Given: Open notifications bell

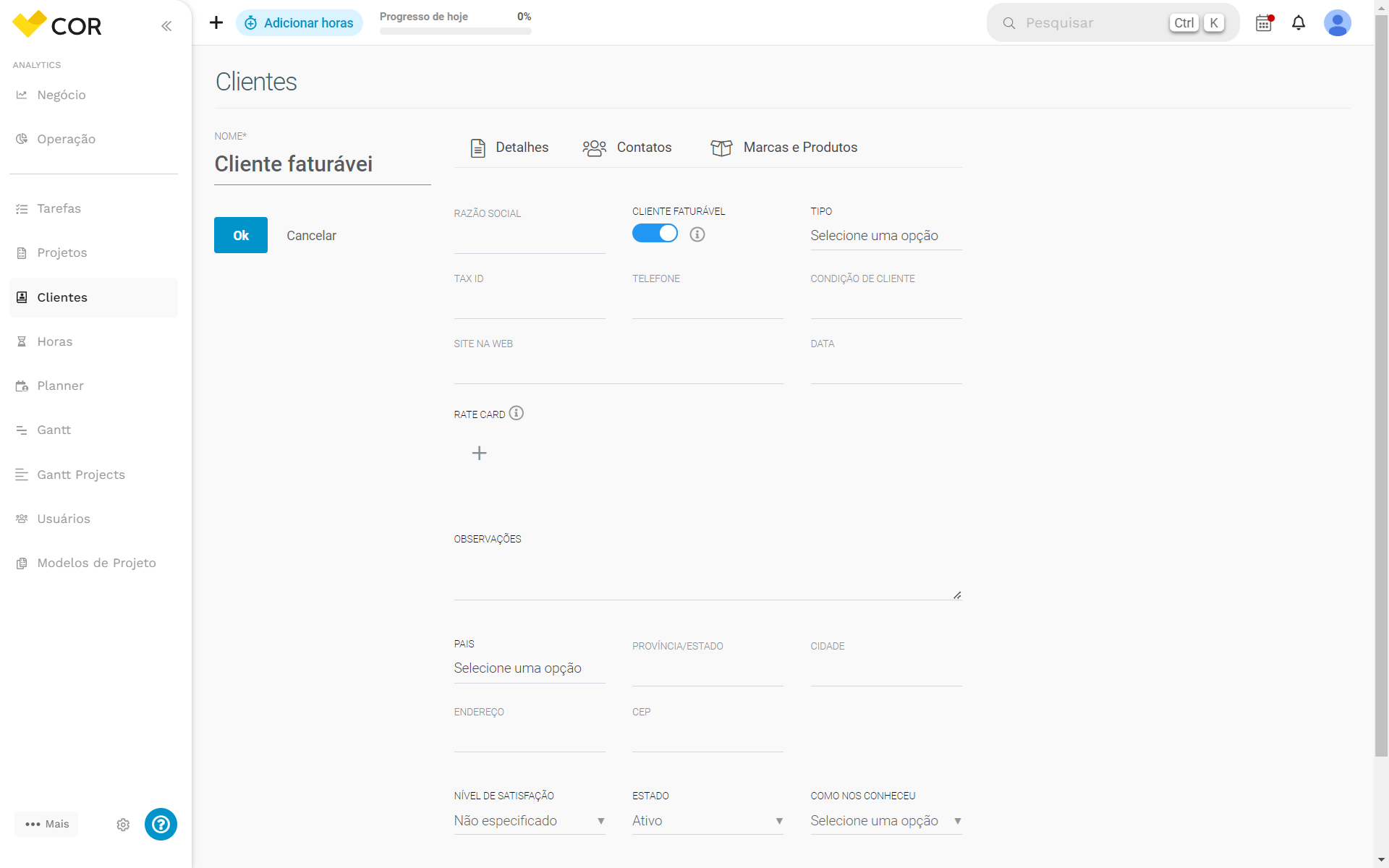Looking at the screenshot, I should pos(1299,23).
